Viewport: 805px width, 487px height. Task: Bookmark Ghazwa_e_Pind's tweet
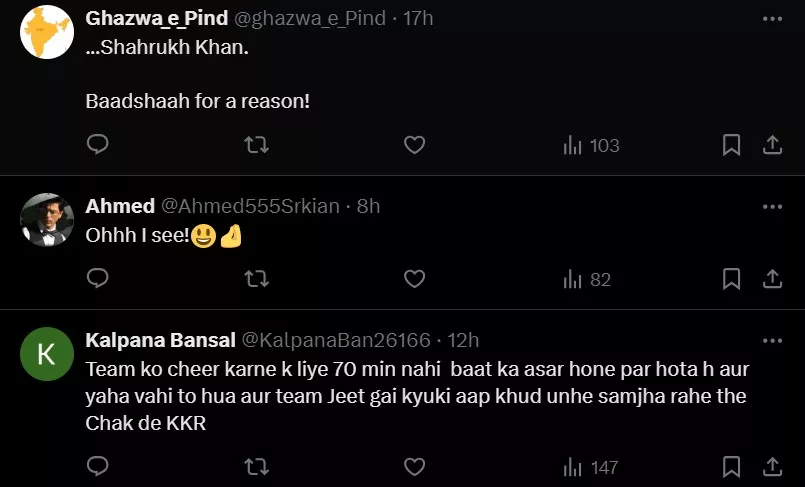point(731,145)
